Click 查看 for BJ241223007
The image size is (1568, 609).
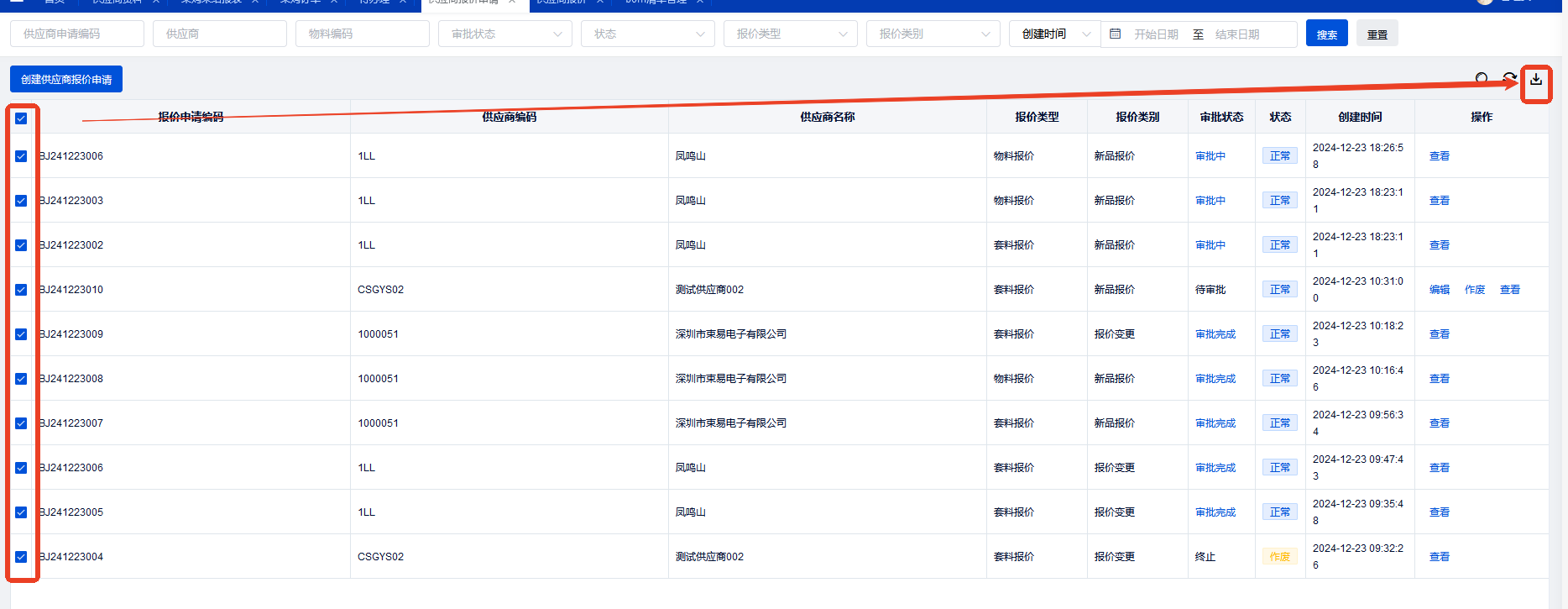coord(1440,423)
